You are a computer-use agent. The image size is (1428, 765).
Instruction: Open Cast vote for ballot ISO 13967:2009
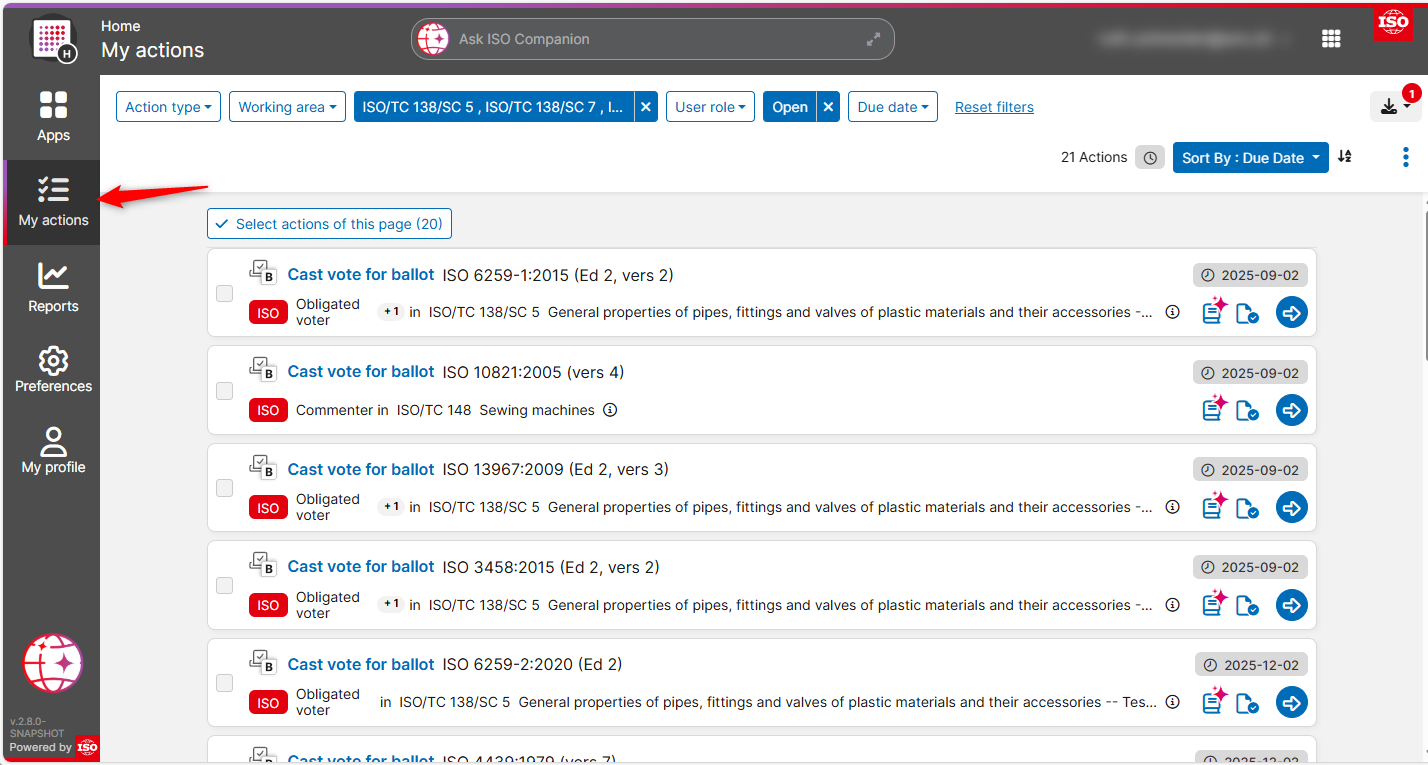(x=361, y=469)
